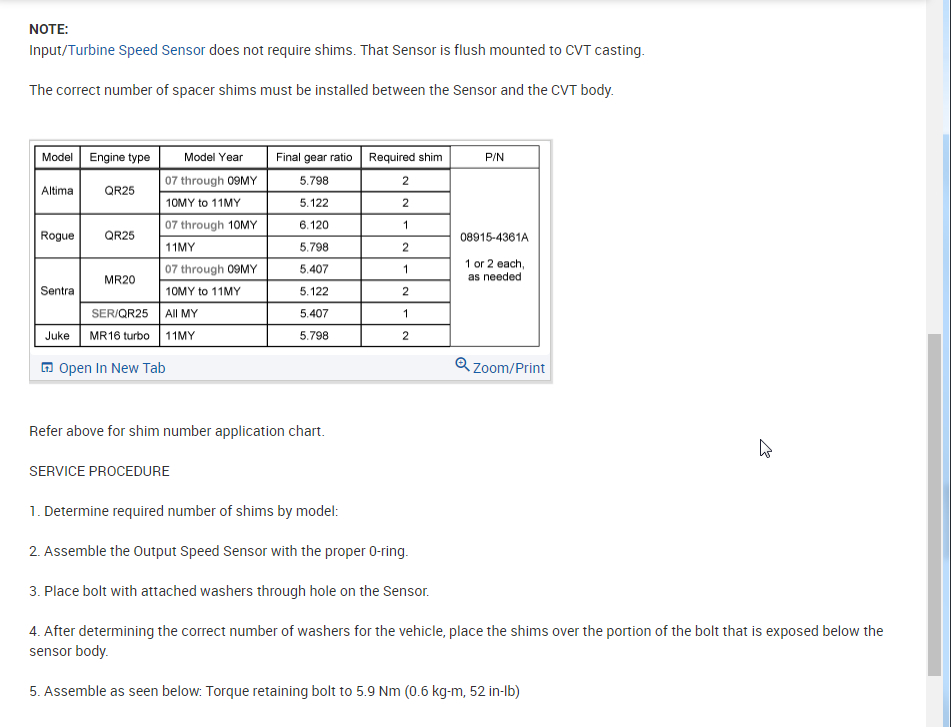
Task: Click 'Refer above for shim number application chart'
Action: (176, 431)
